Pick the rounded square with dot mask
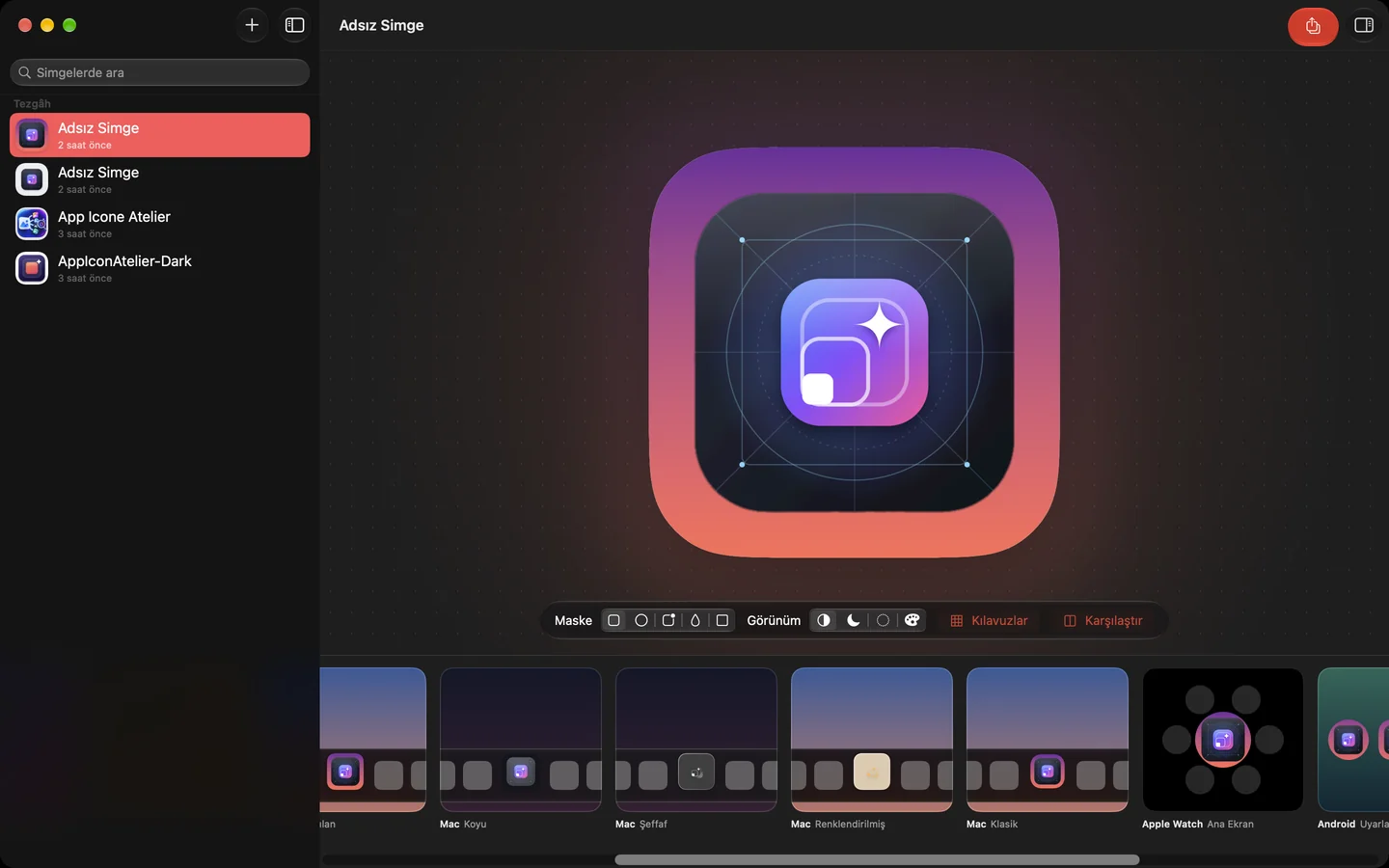1389x868 pixels. [x=668, y=620]
